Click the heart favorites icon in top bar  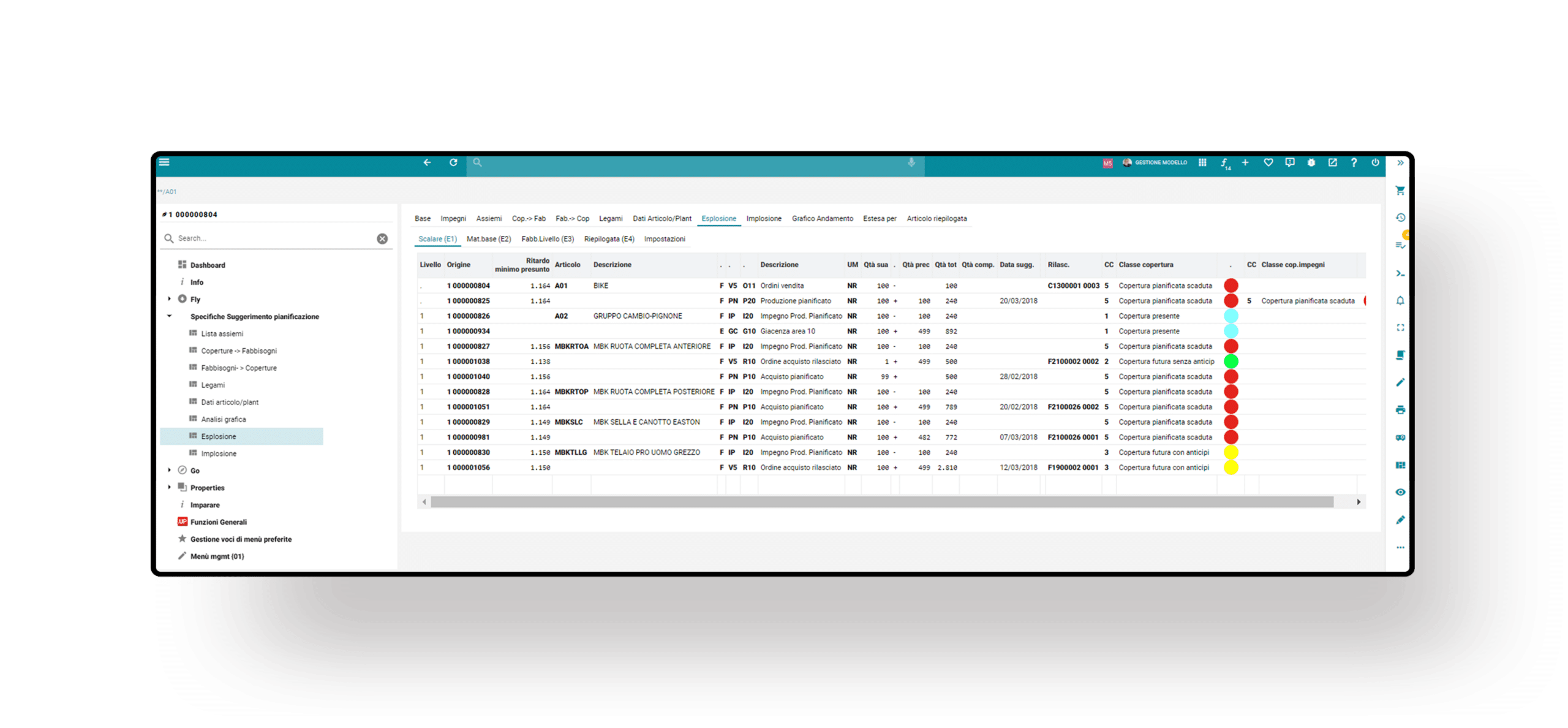click(x=1268, y=162)
